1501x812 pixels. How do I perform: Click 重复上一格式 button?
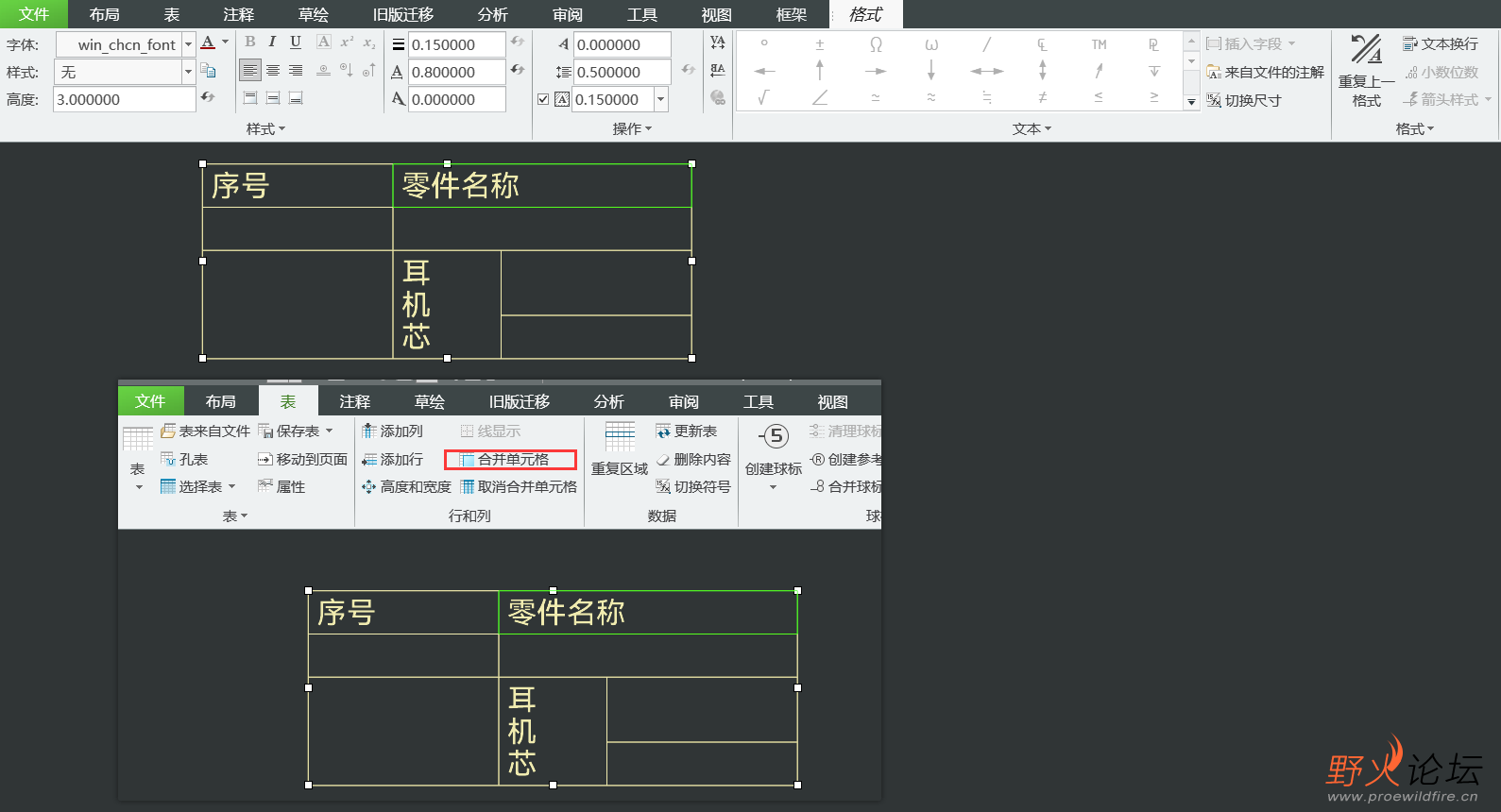[1366, 71]
